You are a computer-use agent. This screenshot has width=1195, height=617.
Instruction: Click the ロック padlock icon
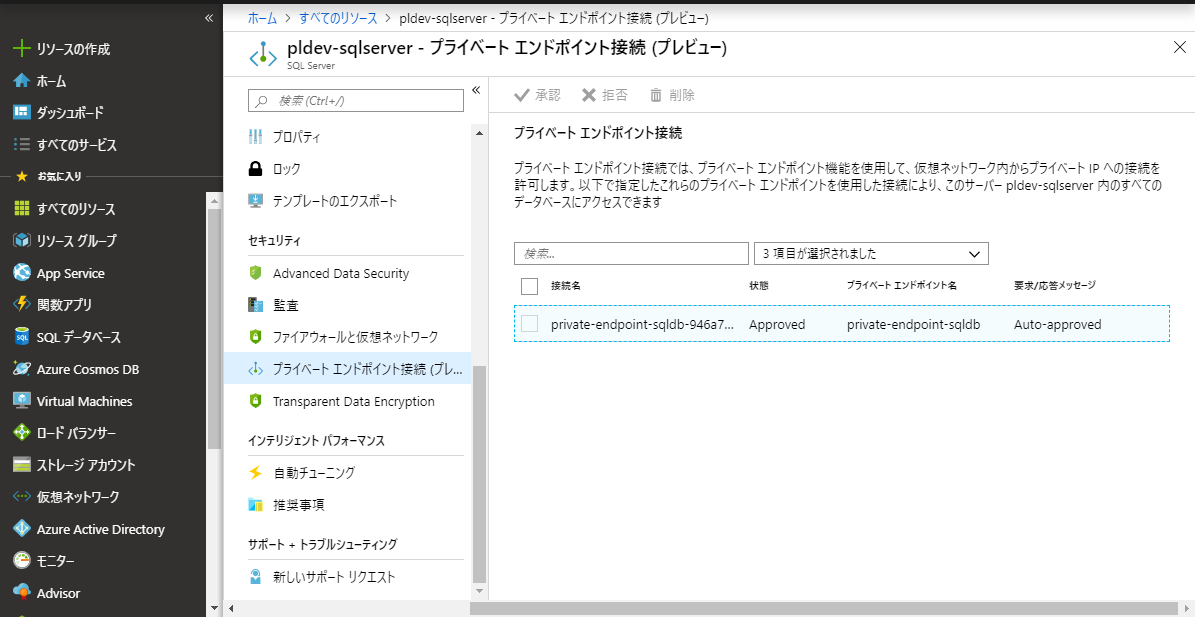256,168
